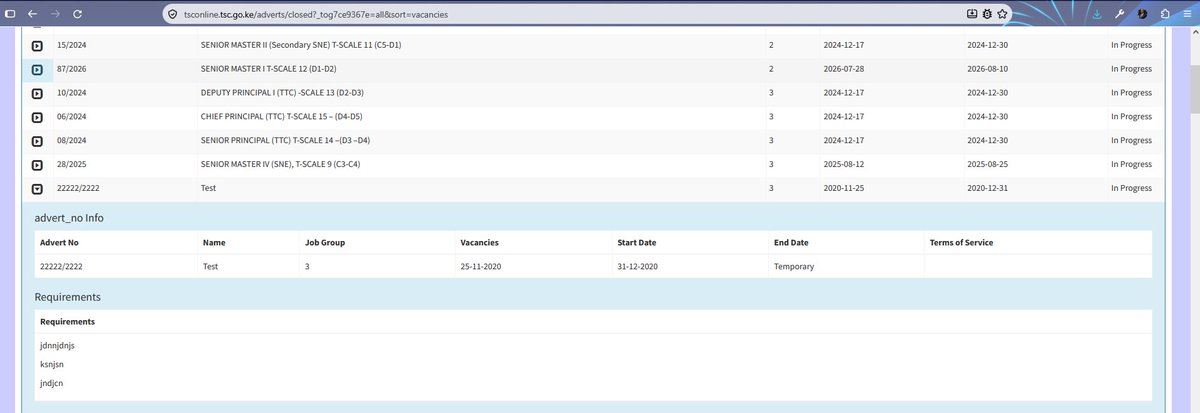Click 'Temporary' value in info table
This screenshot has width=1200, height=413.
[x=794, y=267]
